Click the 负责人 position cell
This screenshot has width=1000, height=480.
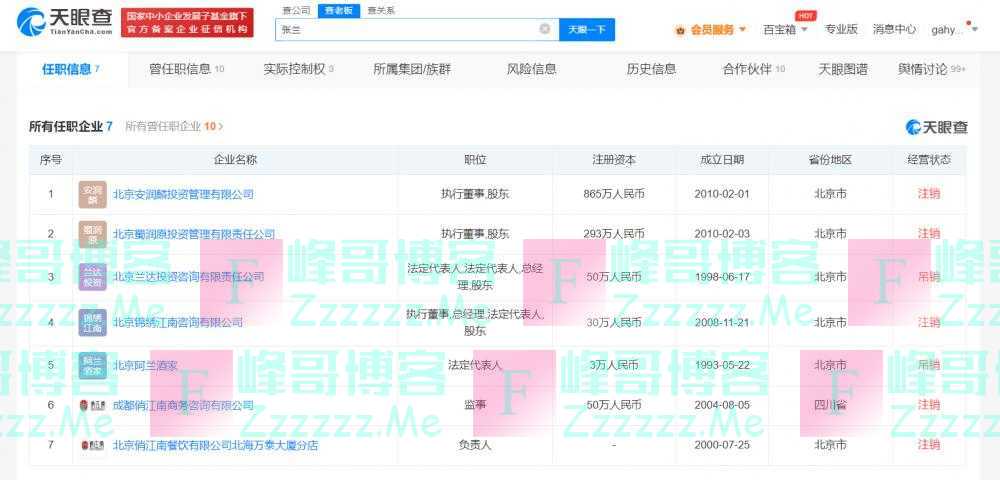click(x=475, y=445)
